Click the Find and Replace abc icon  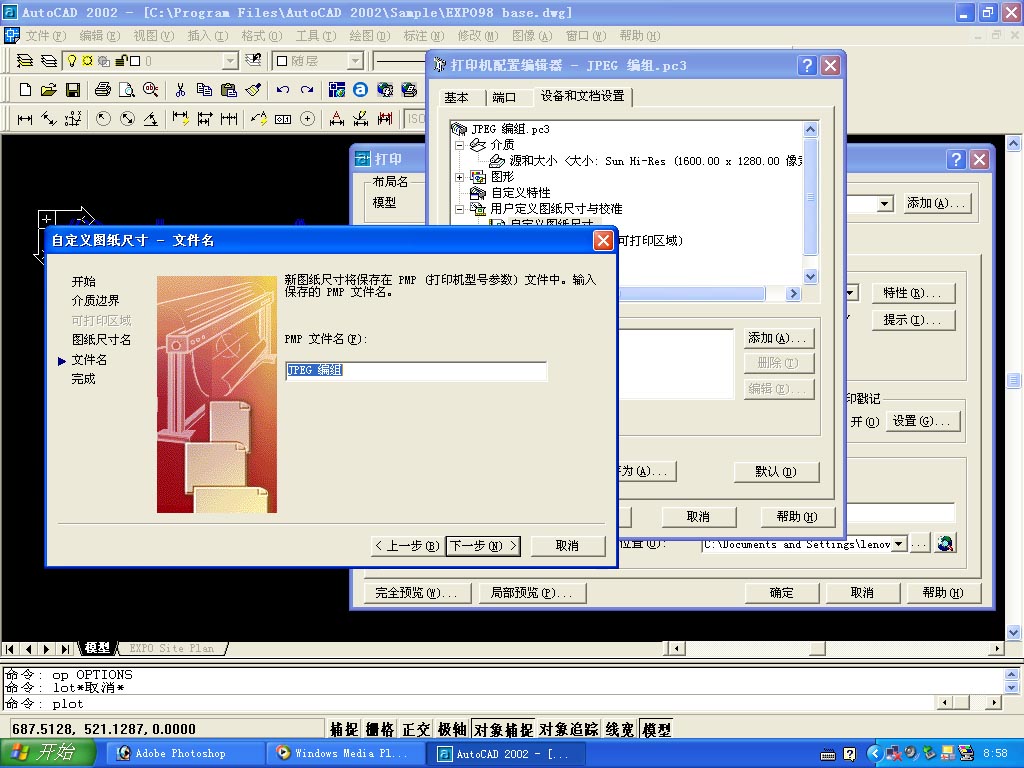[151, 89]
